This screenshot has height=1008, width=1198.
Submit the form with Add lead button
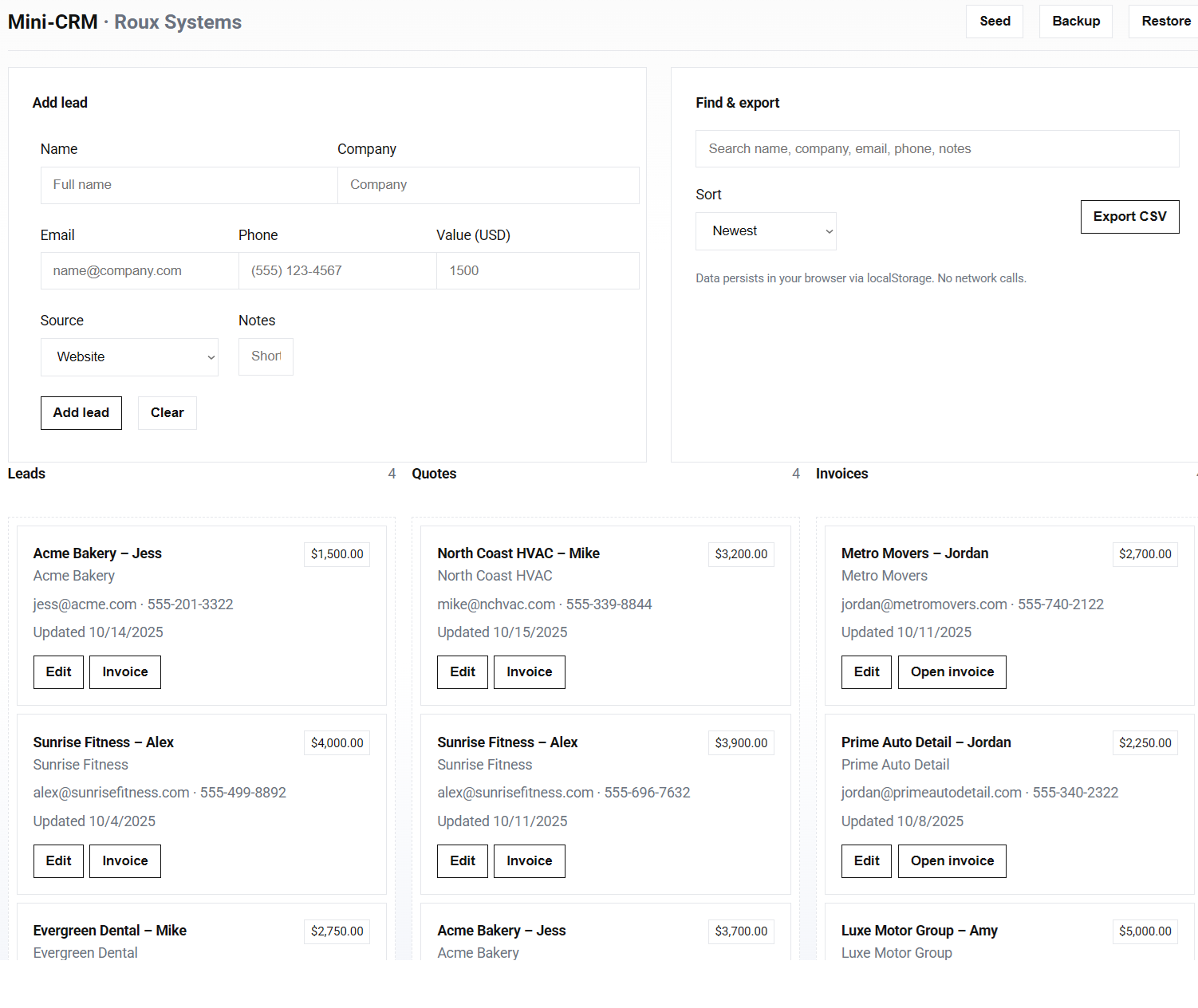pyautogui.click(x=81, y=413)
